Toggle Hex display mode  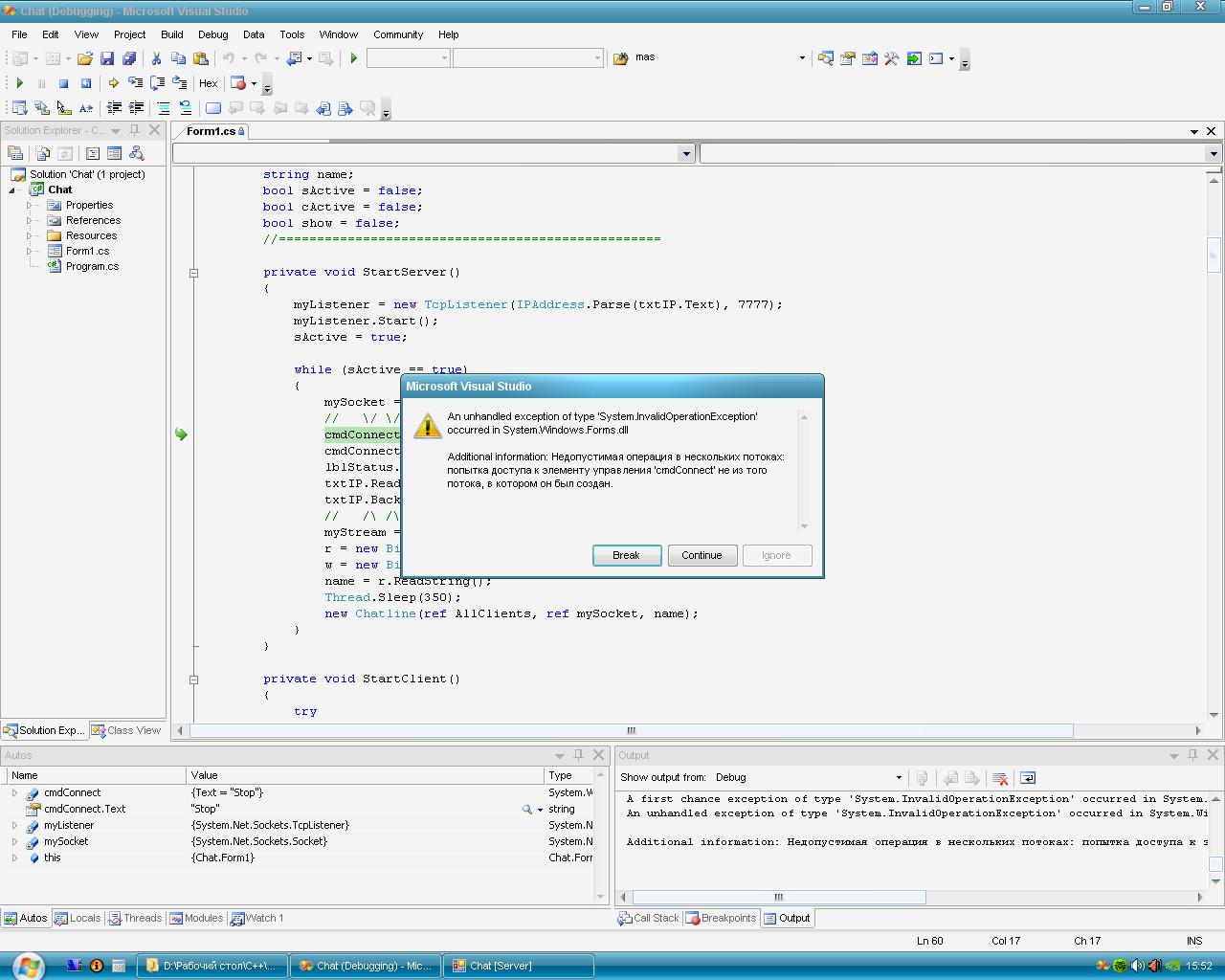point(208,83)
